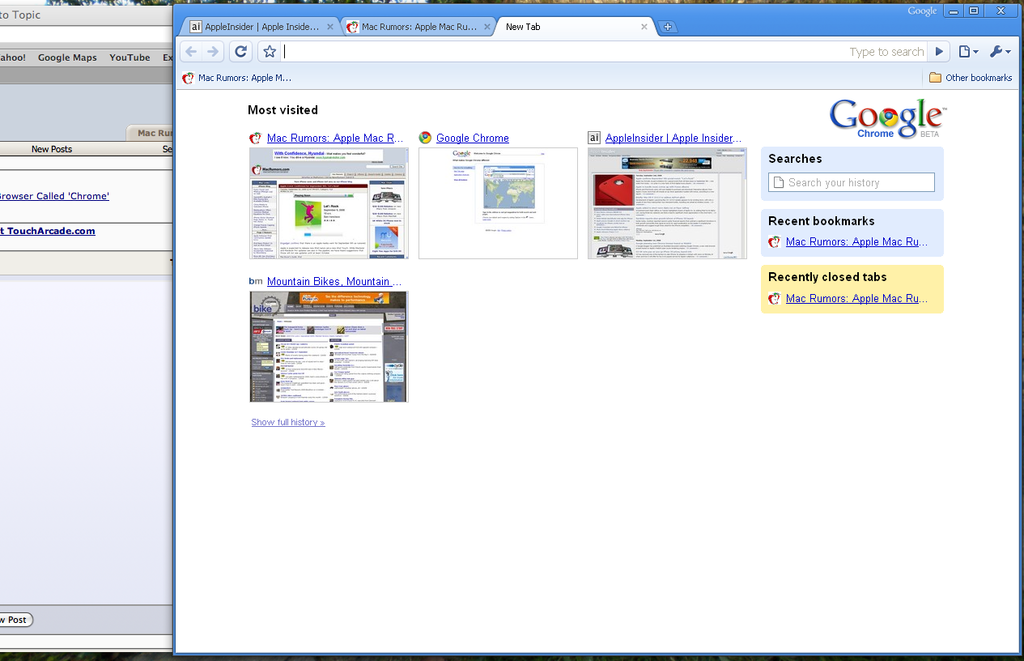Viewport: 1024px width, 661px height.
Task: Close the New Tab tab
Action: pyautogui.click(x=644, y=27)
